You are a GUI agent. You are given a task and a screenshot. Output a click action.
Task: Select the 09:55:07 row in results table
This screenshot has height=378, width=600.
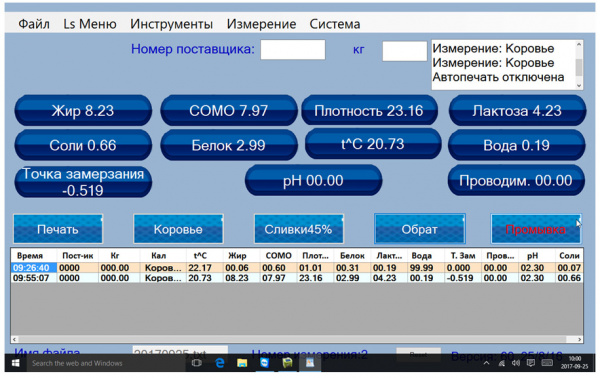point(297,278)
